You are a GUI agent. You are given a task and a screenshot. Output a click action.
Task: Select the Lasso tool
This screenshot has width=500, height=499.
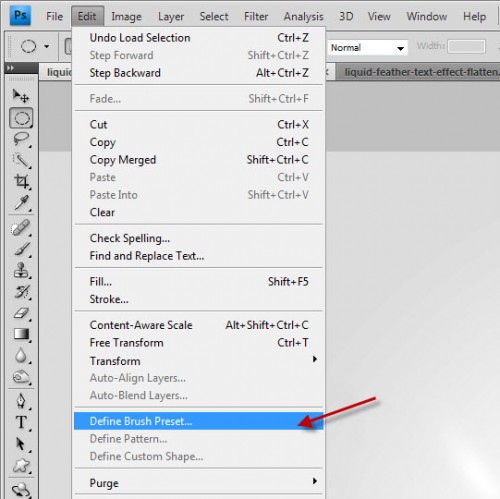pyautogui.click(x=21, y=139)
